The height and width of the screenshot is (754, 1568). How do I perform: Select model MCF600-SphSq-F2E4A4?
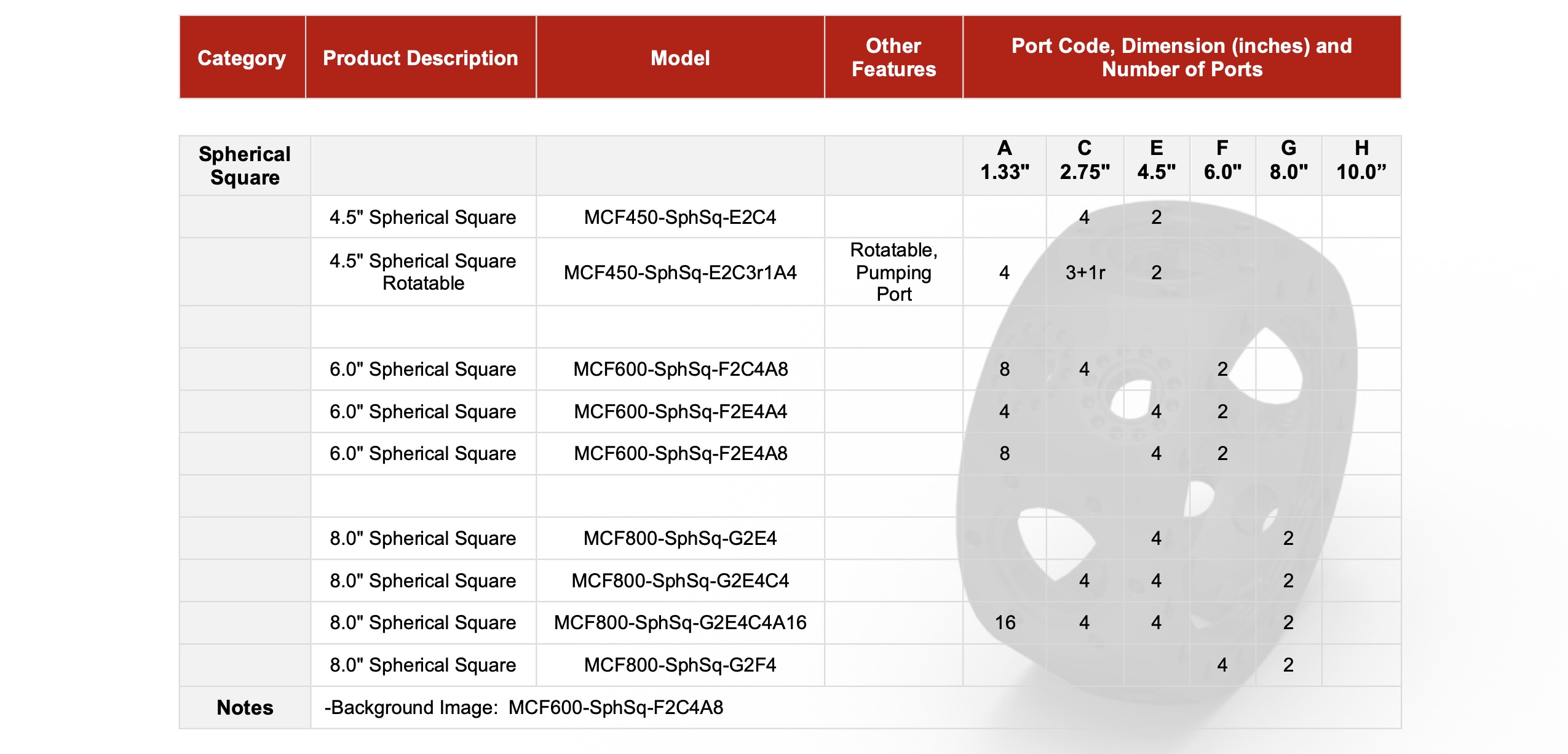point(680,411)
